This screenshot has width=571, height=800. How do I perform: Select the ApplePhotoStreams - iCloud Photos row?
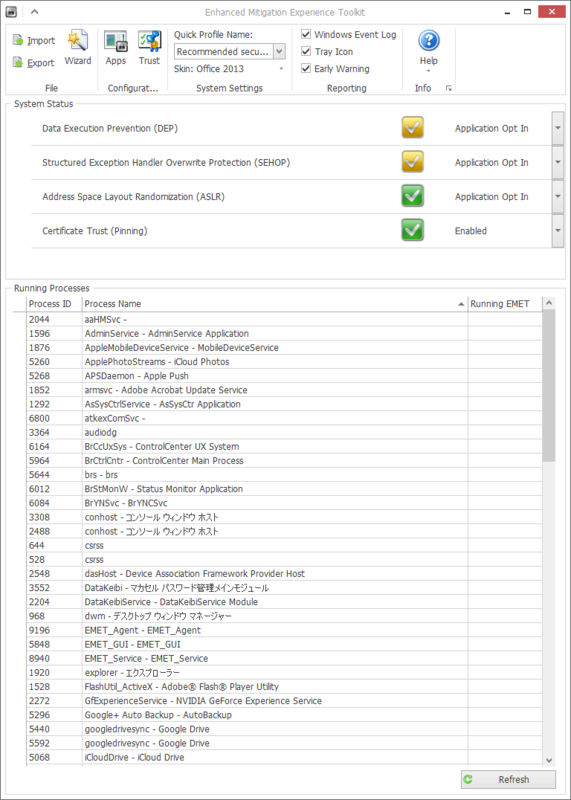285,362
